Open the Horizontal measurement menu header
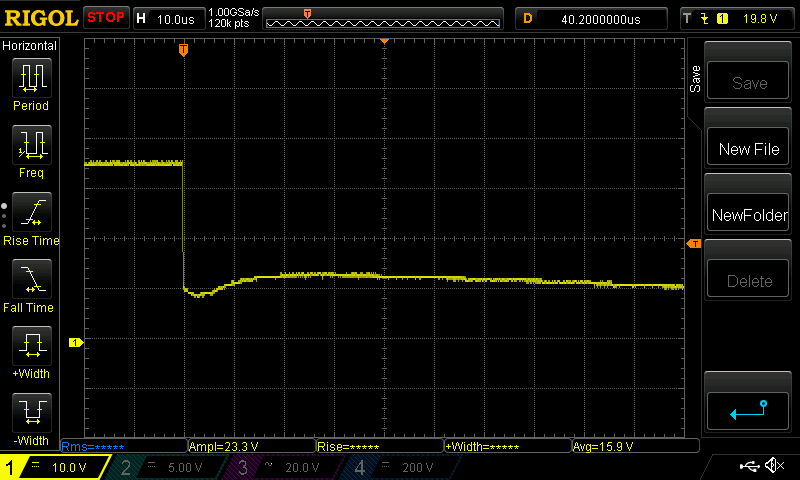800x480 pixels. tap(30, 46)
